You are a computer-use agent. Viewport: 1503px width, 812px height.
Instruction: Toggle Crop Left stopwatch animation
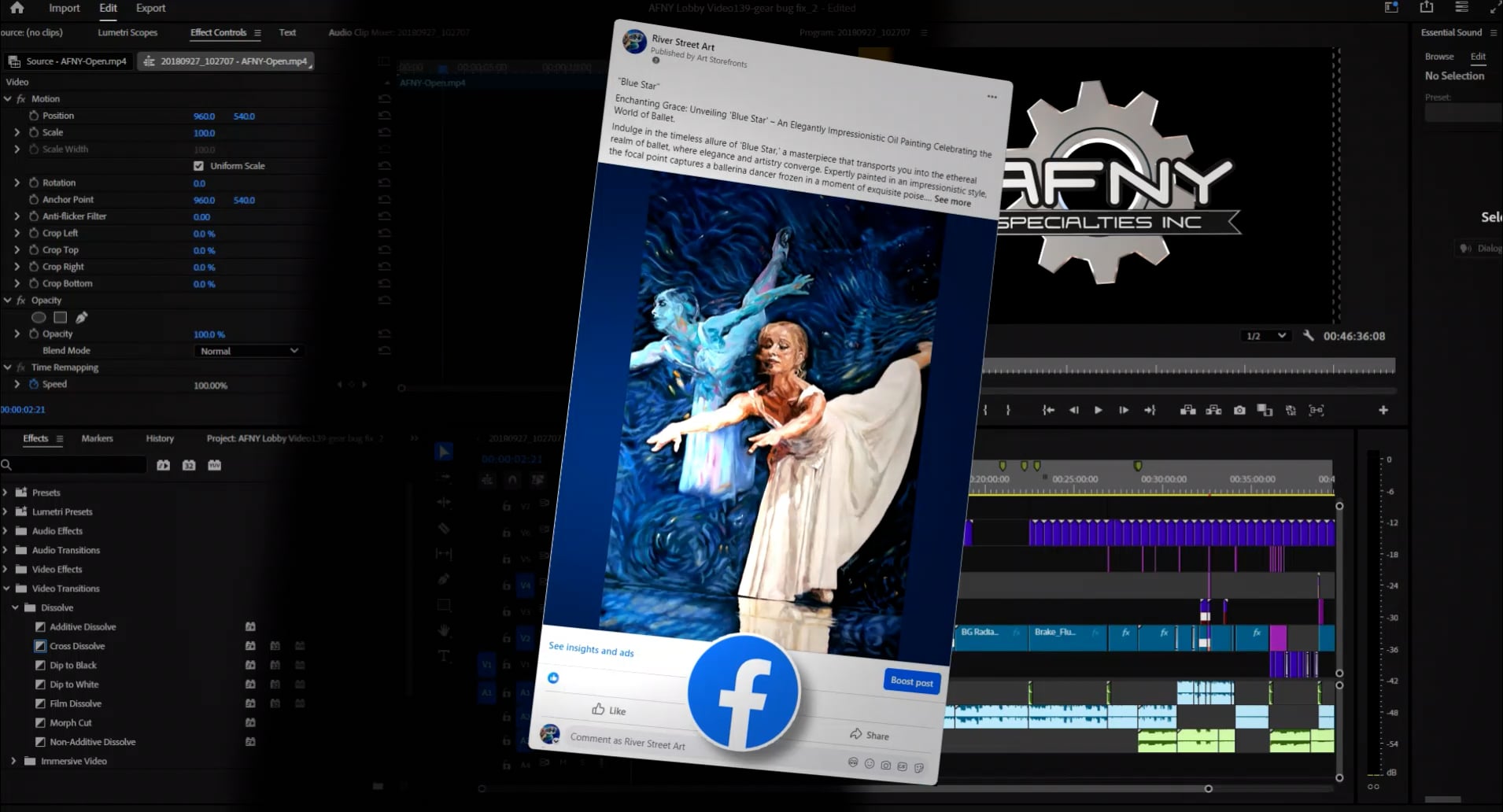tap(34, 233)
